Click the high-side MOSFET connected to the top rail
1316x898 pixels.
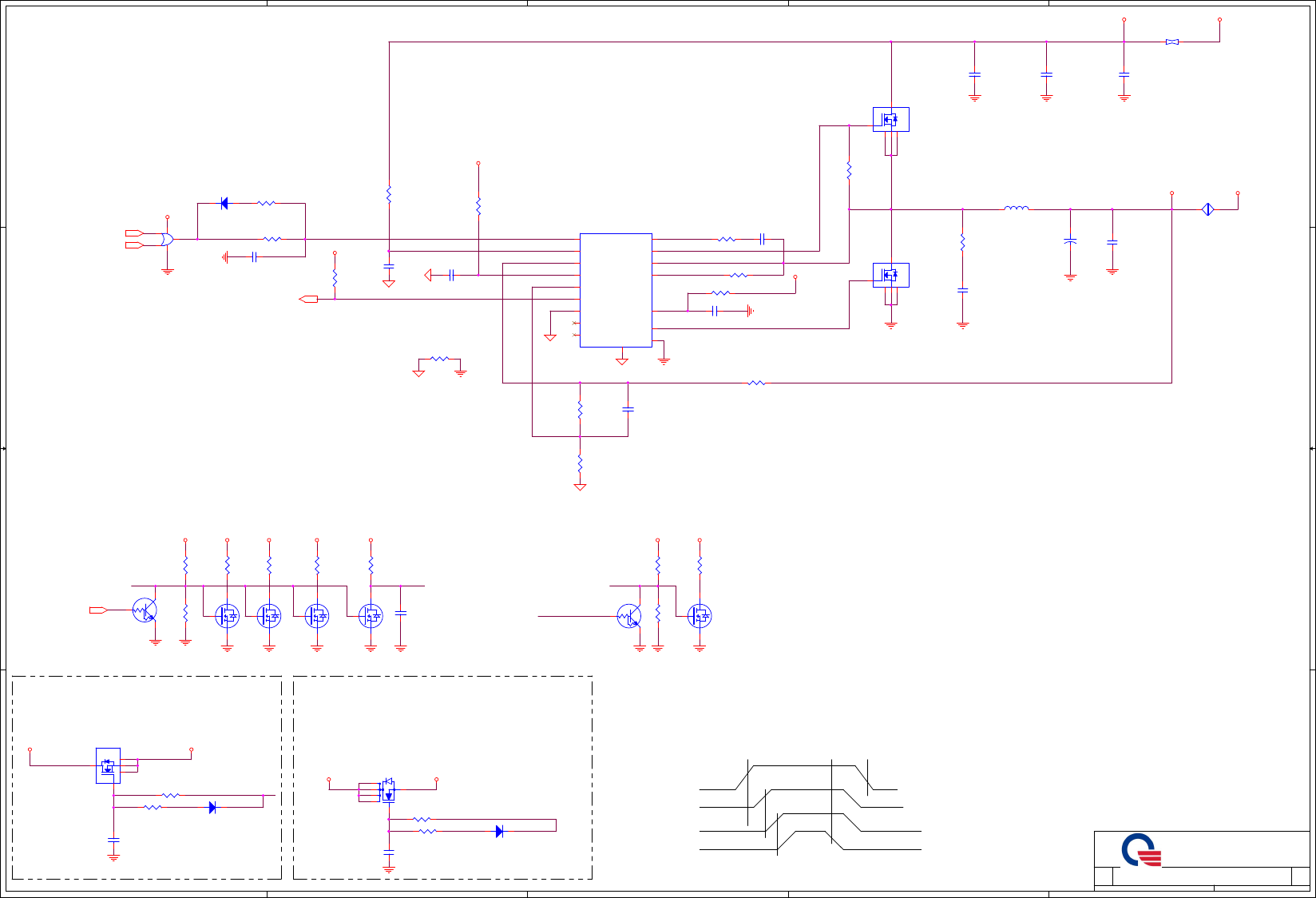tap(891, 120)
